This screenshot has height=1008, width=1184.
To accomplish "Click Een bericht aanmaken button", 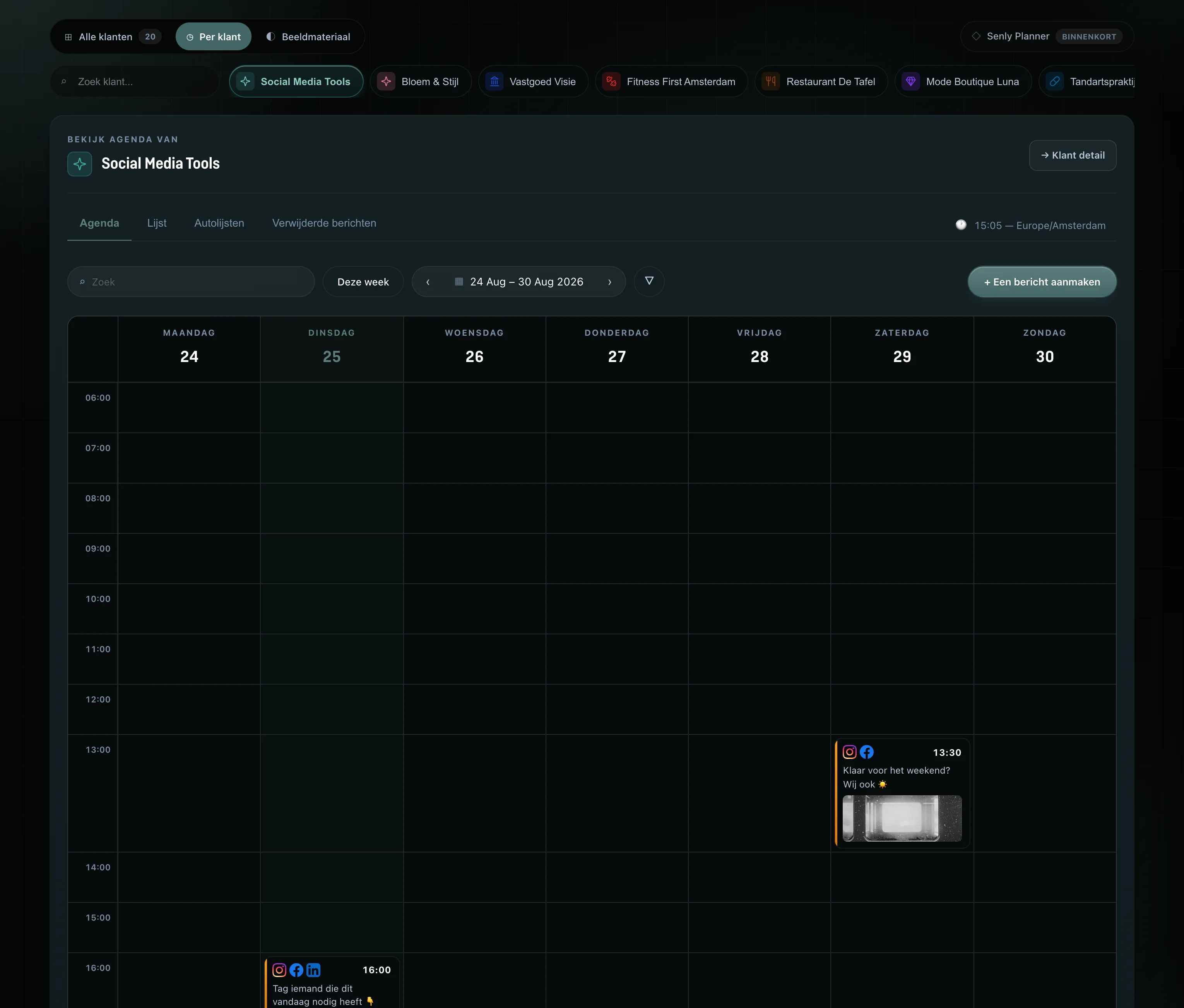I will tap(1042, 282).
